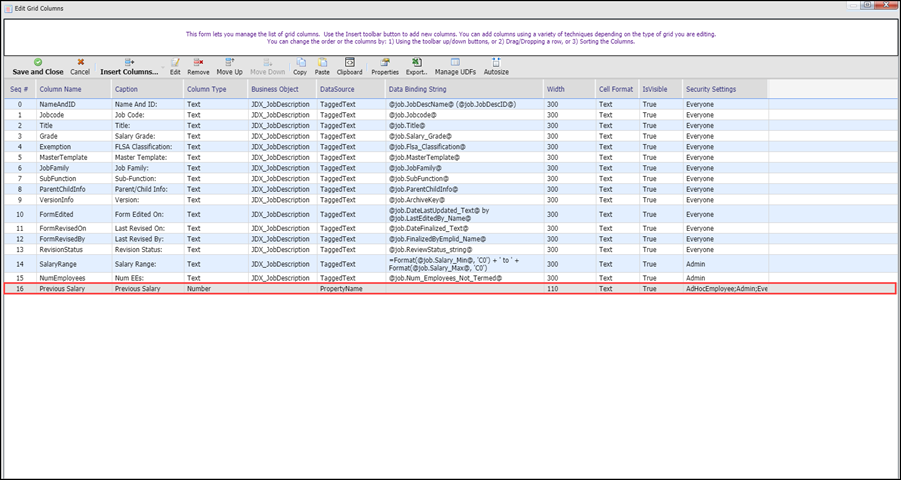Screen dimensions: 901x480
Task: Select the Previous Salary row
Action: pyautogui.click(x=450, y=289)
